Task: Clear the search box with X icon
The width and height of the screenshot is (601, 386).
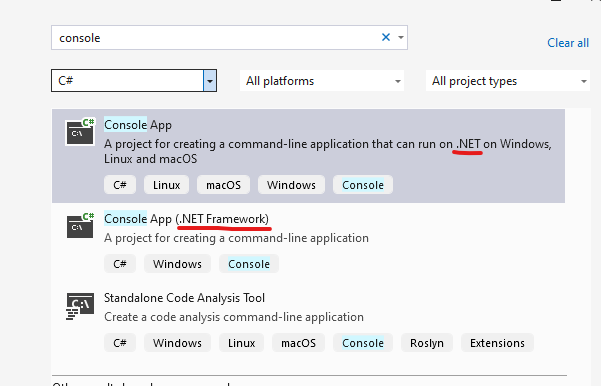Action: tap(386, 37)
